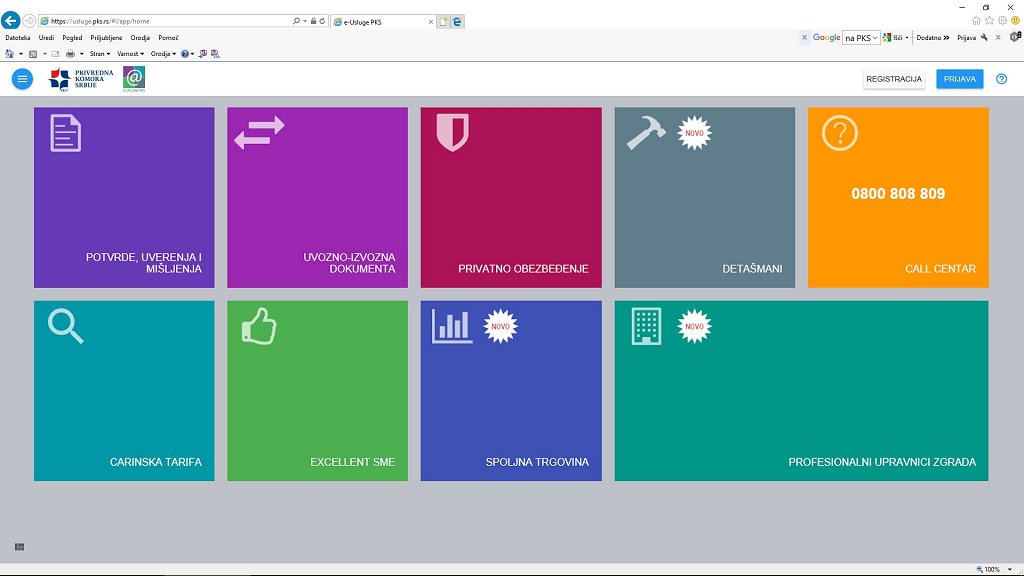Open the Google toolbar 'na PKS' combo box
The image size is (1024, 576).
[861, 38]
